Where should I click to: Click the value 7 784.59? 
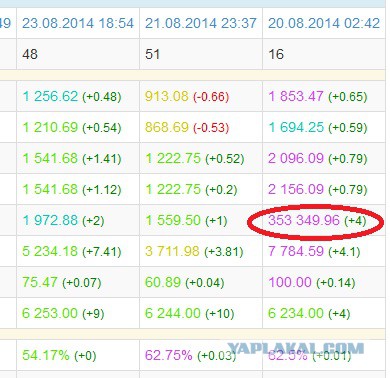coord(296,251)
